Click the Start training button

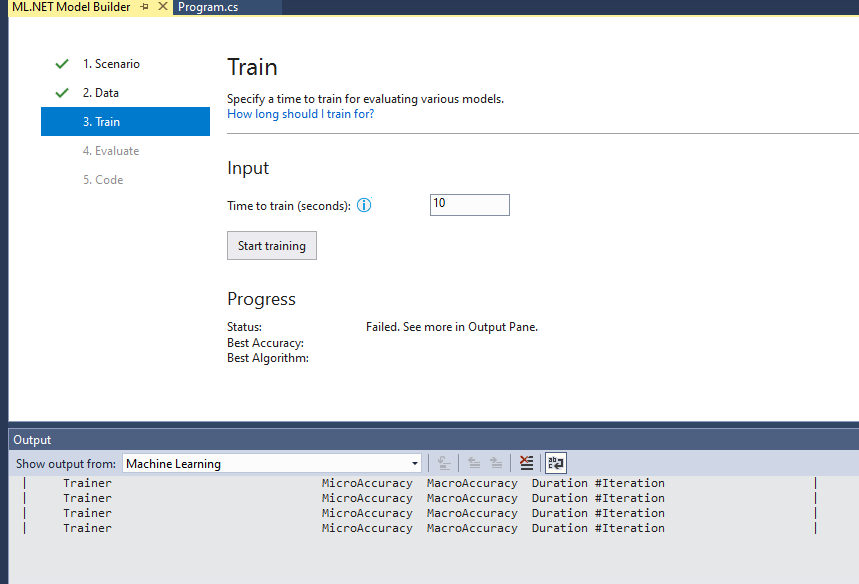point(272,245)
